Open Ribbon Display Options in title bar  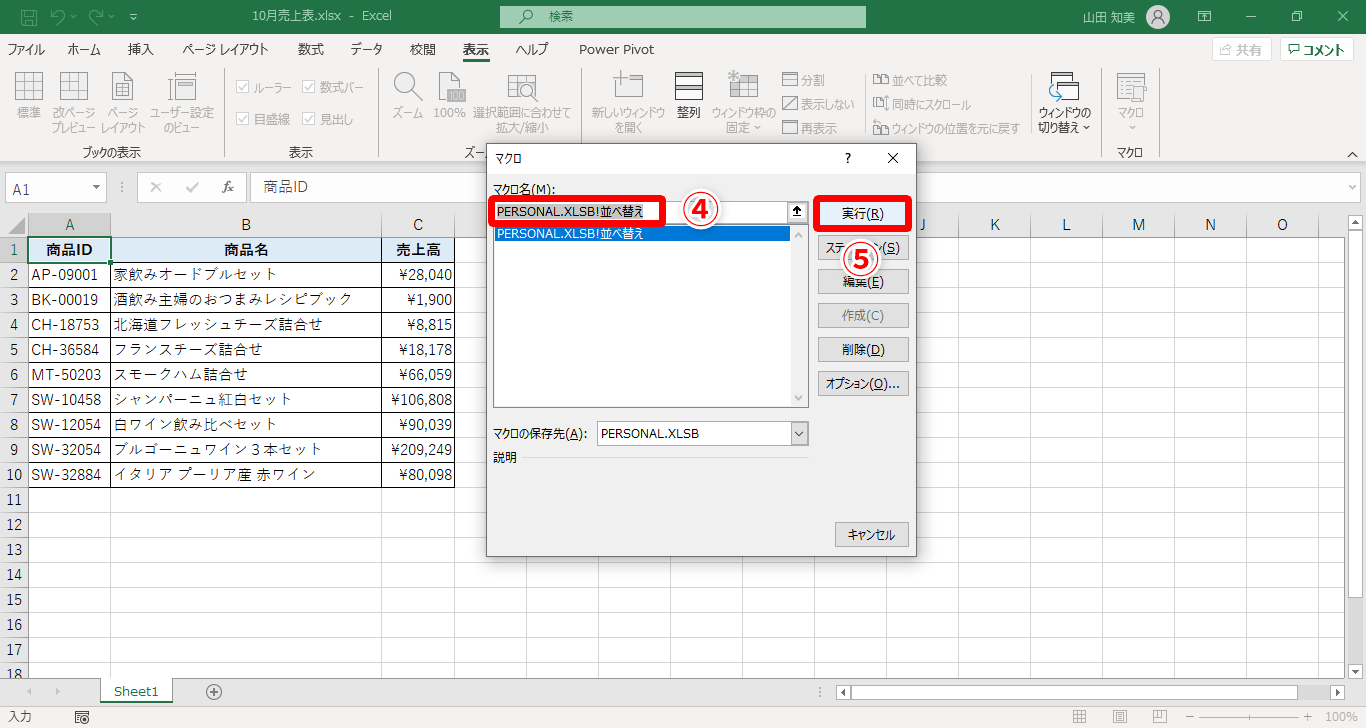[x=1205, y=17]
